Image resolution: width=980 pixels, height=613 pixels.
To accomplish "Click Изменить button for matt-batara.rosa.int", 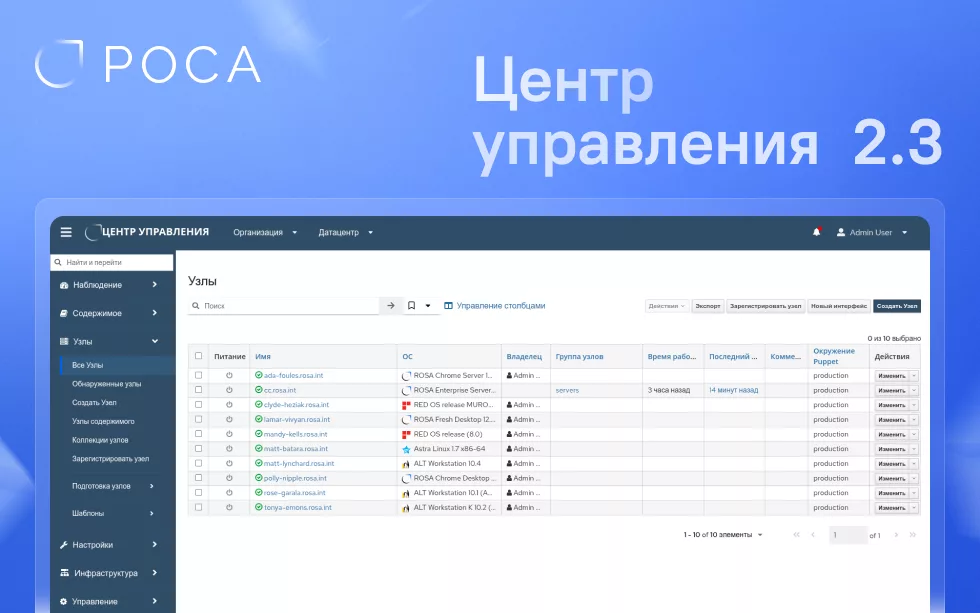I will (891, 449).
